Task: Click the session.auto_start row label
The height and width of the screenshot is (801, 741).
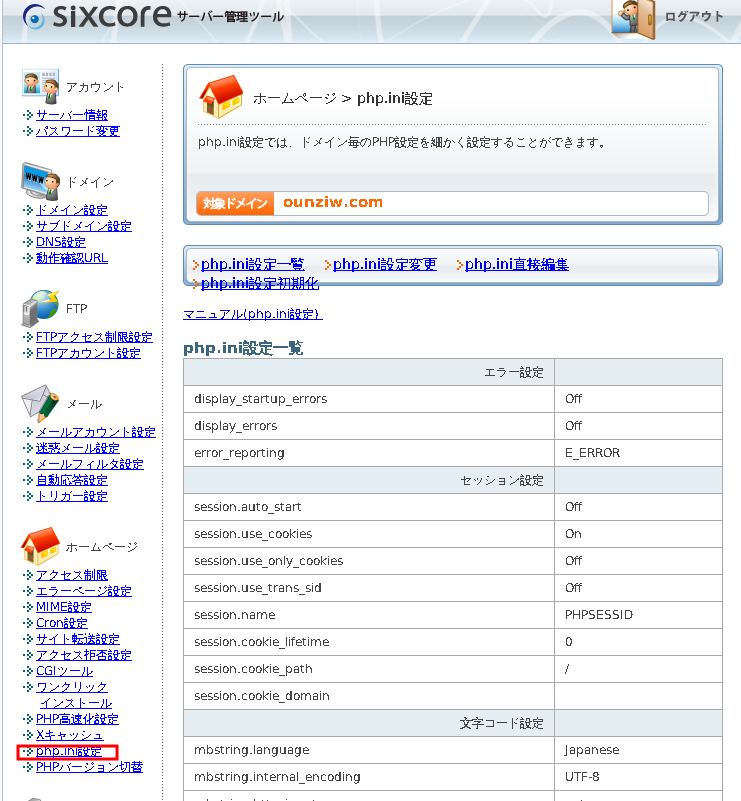Action: pyautogui.click(x=248, y=507)
